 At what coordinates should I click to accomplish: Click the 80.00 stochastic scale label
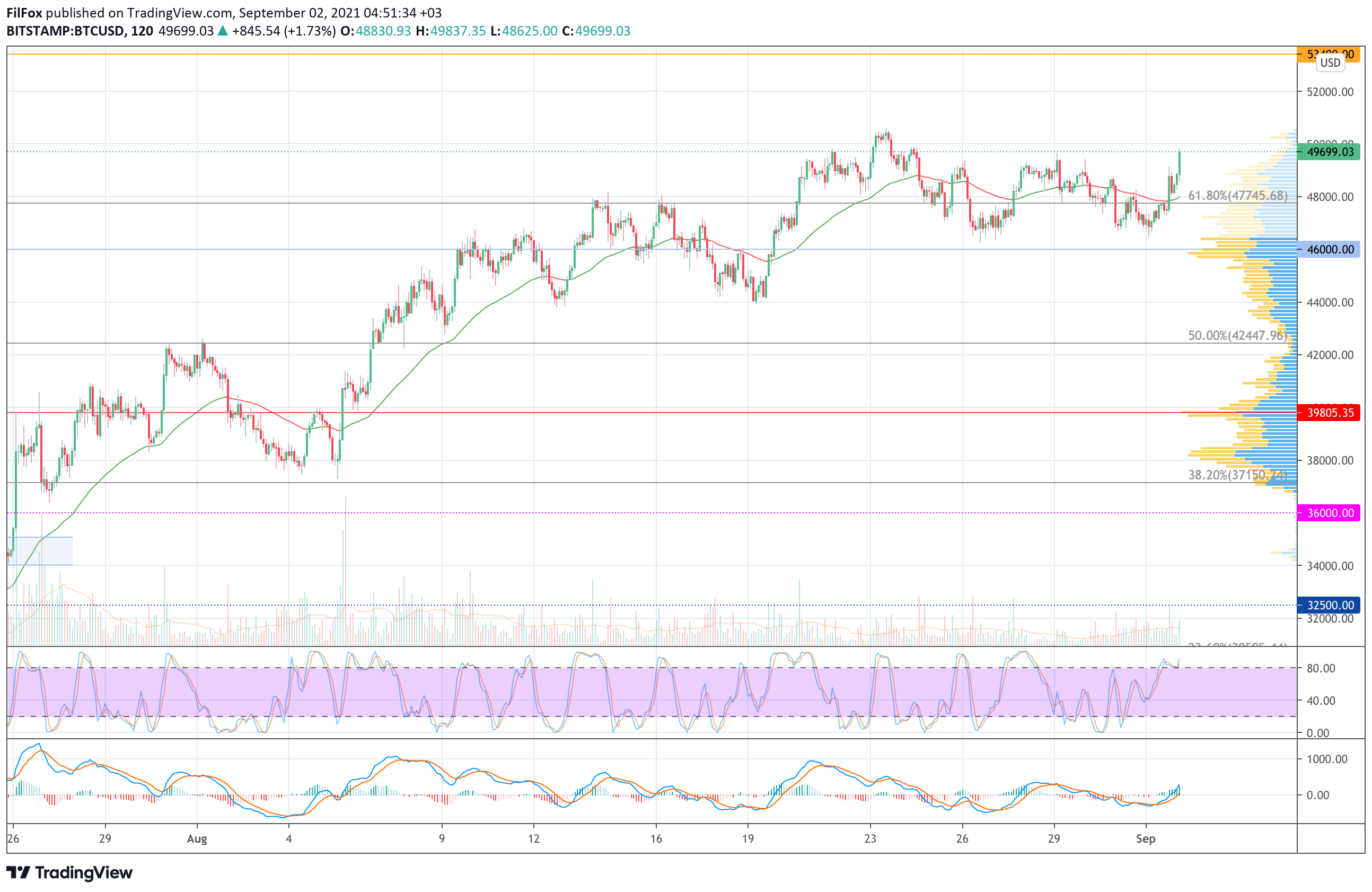pos(1321,668)
